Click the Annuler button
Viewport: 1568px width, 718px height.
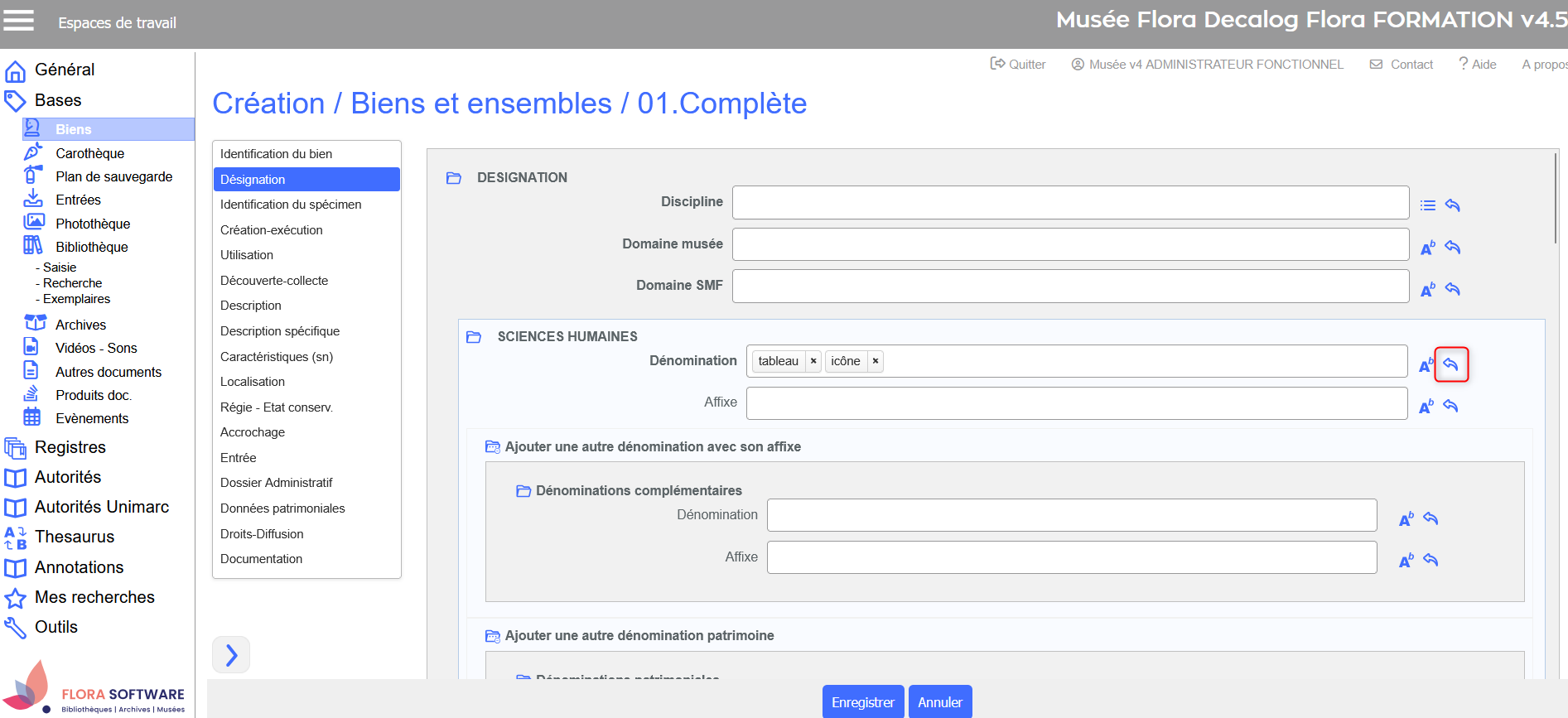(x=939, y=702)
